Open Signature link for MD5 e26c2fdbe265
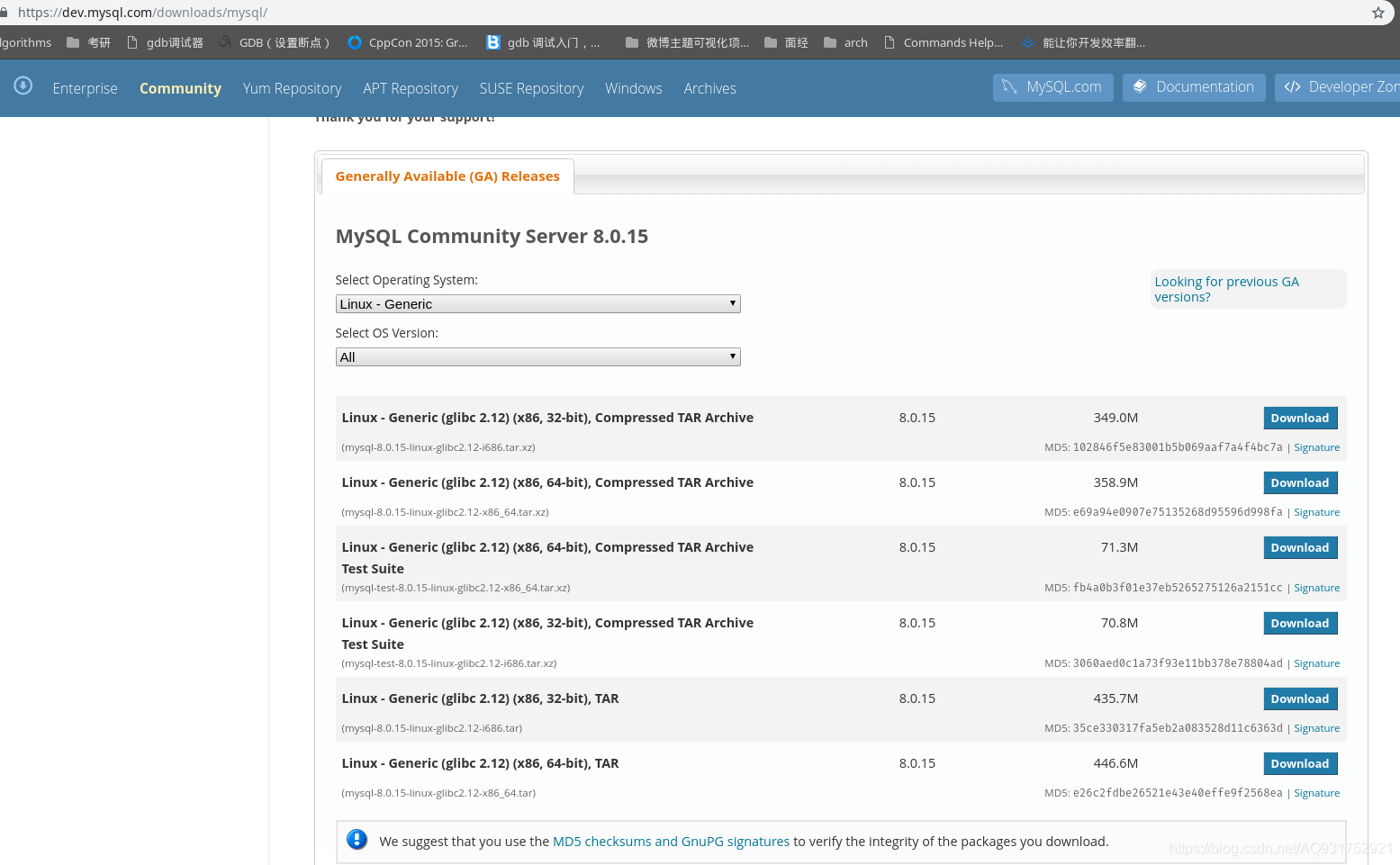 pos(1316,793)
